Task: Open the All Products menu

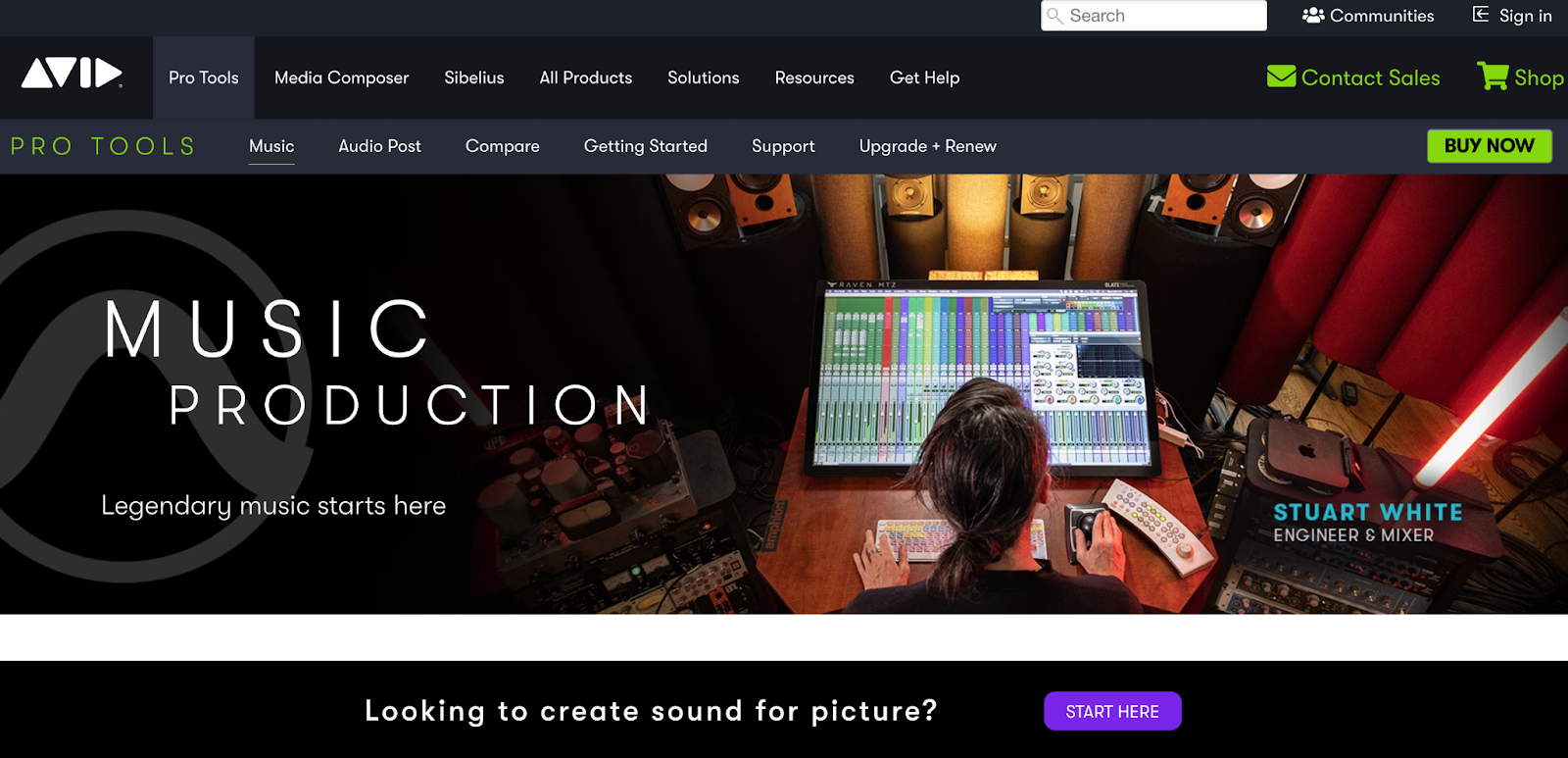Action: 586,77
